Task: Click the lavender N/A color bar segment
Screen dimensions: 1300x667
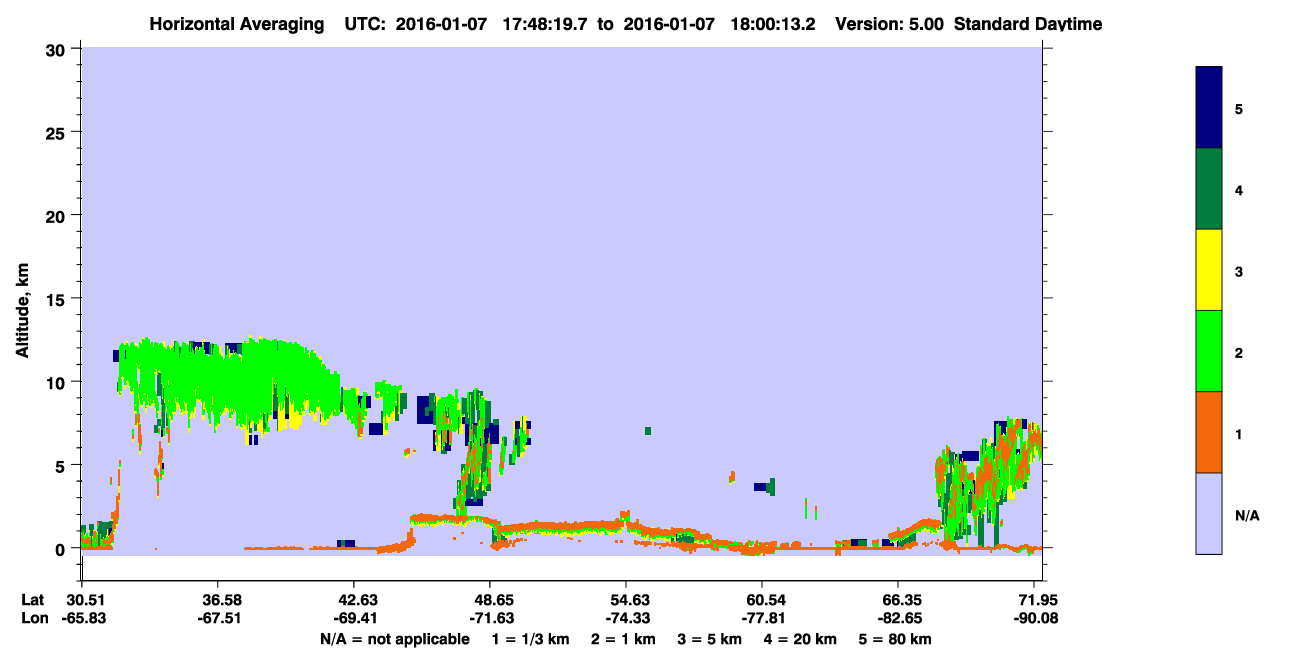Action: [1209, 513]
